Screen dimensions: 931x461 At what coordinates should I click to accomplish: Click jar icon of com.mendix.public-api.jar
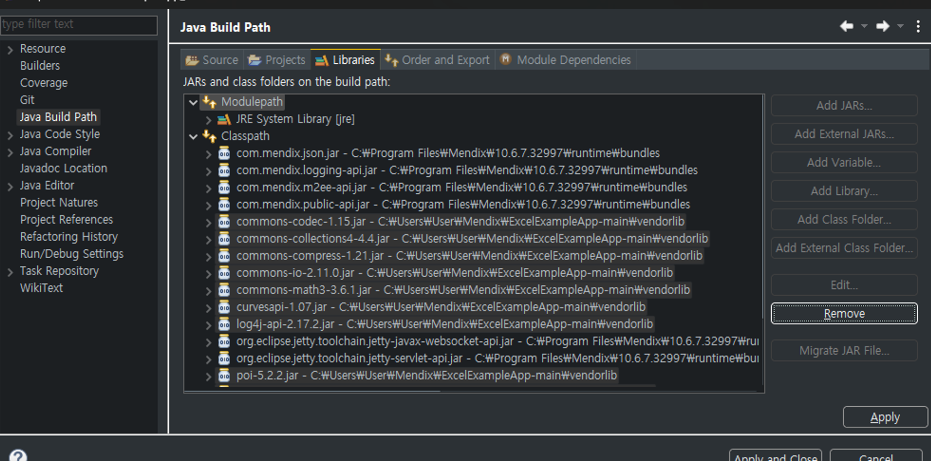point(224,204)
